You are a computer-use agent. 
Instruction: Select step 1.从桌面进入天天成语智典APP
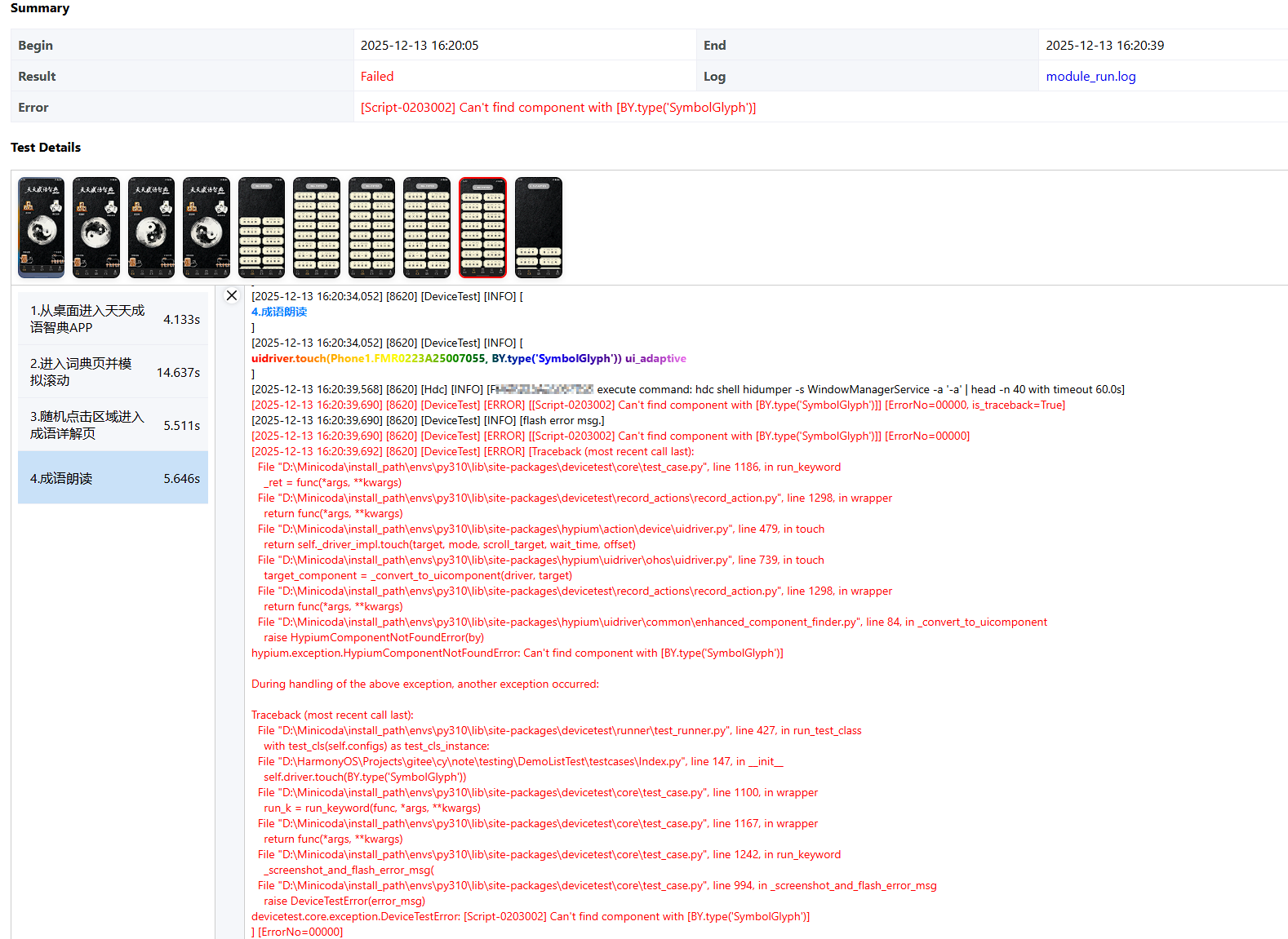(x=113, y=319)
